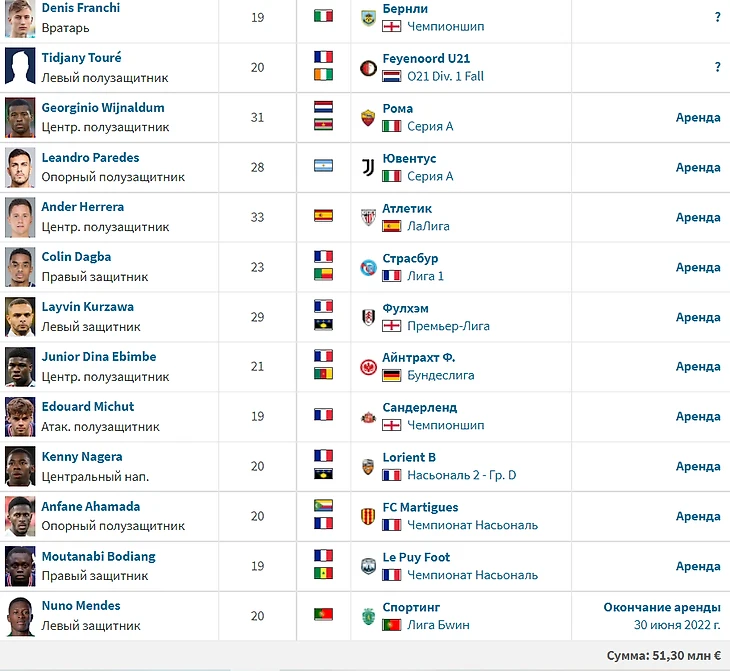
Task: Click the Juventus club logo
Action: click(368, 168)
